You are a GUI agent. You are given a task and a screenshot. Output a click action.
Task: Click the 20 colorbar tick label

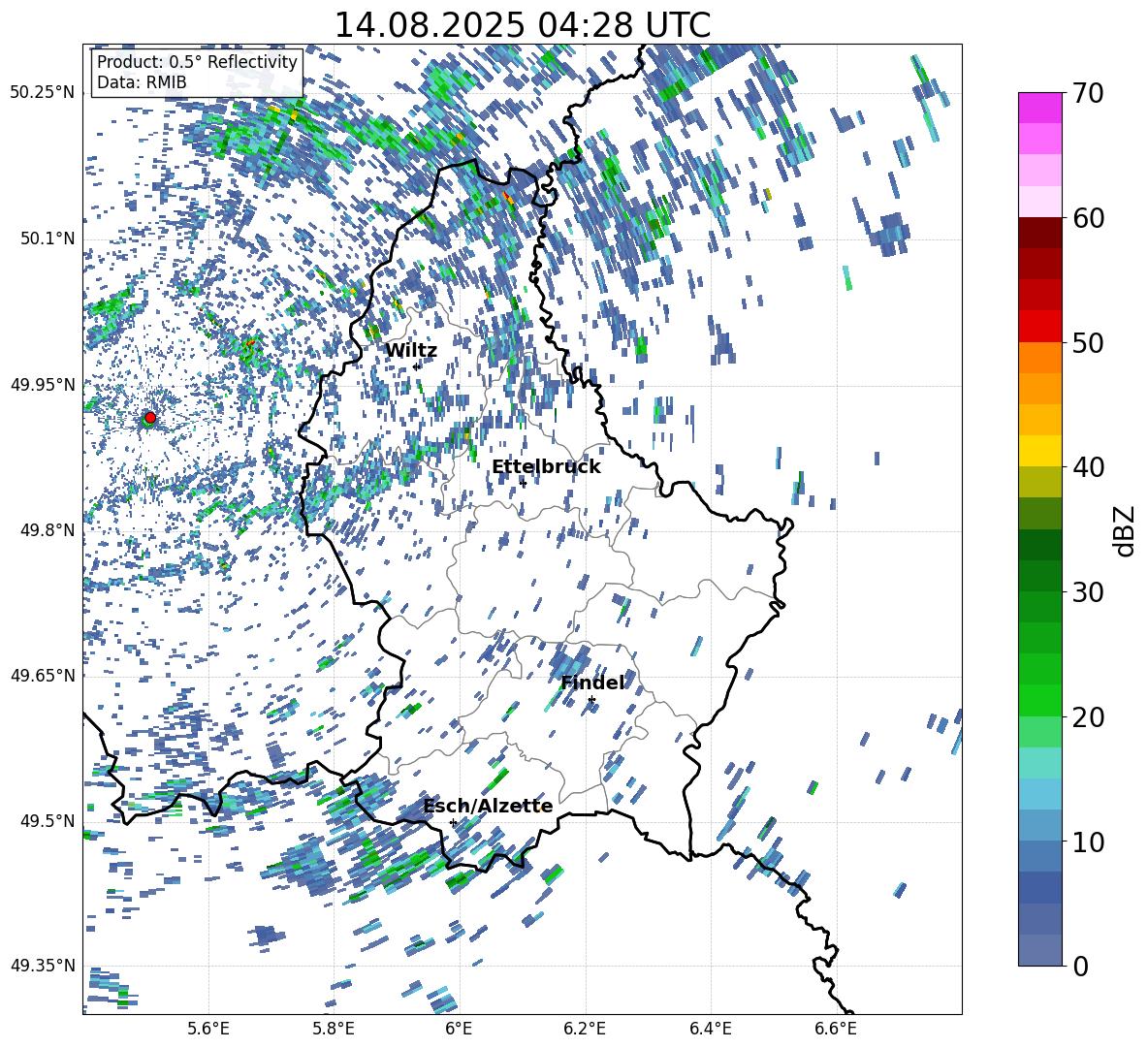(1088, 716)
